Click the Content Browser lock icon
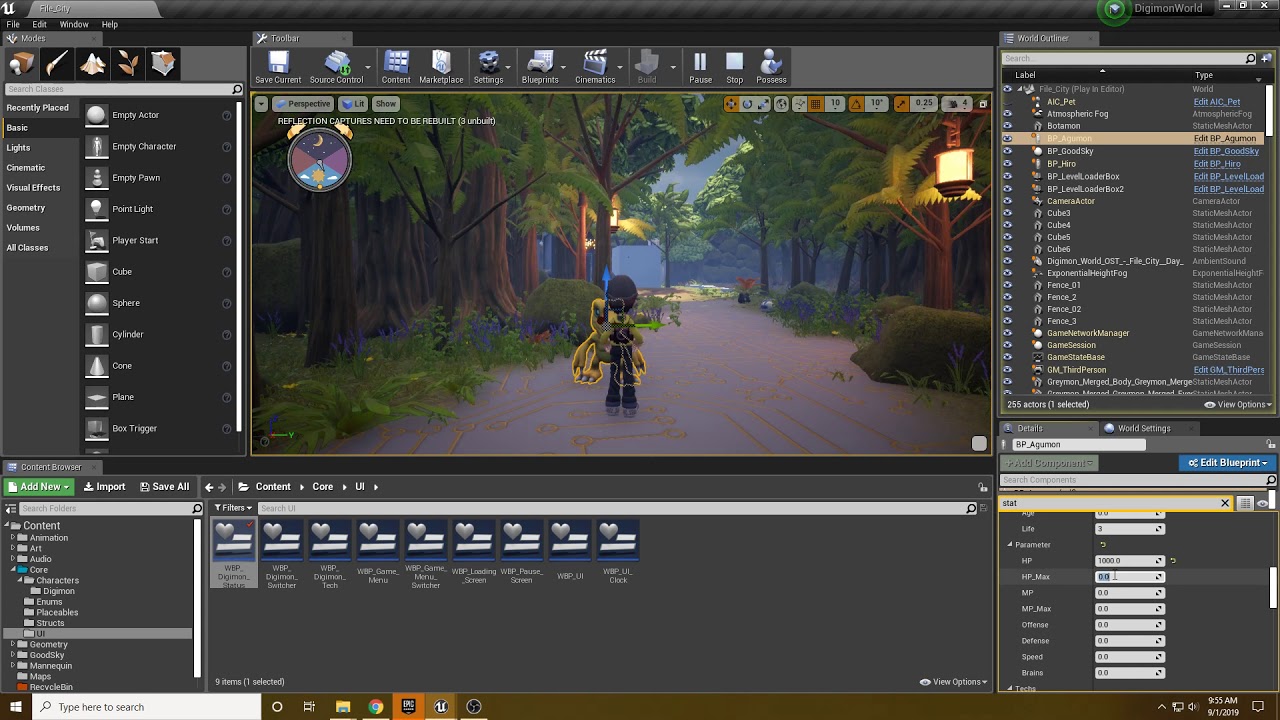The width and height of the screenshot is (1280, 720). (983, 487)
